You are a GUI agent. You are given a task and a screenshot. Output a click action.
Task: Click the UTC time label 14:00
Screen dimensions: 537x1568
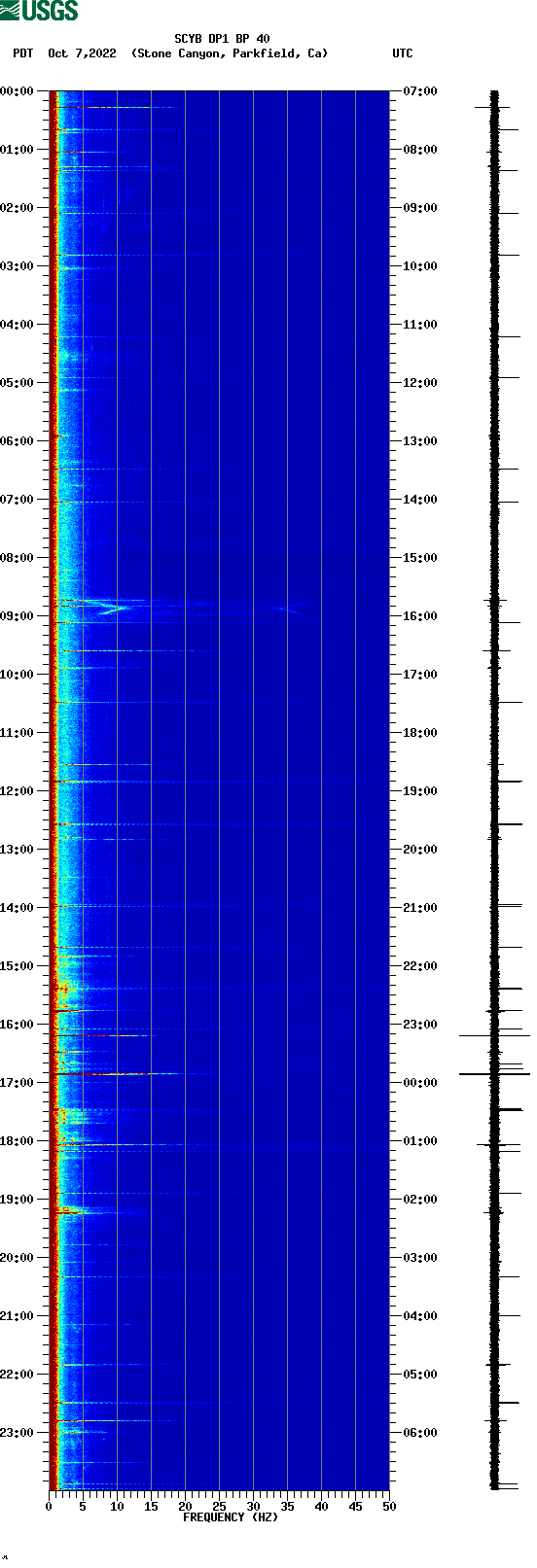[420, 500]
